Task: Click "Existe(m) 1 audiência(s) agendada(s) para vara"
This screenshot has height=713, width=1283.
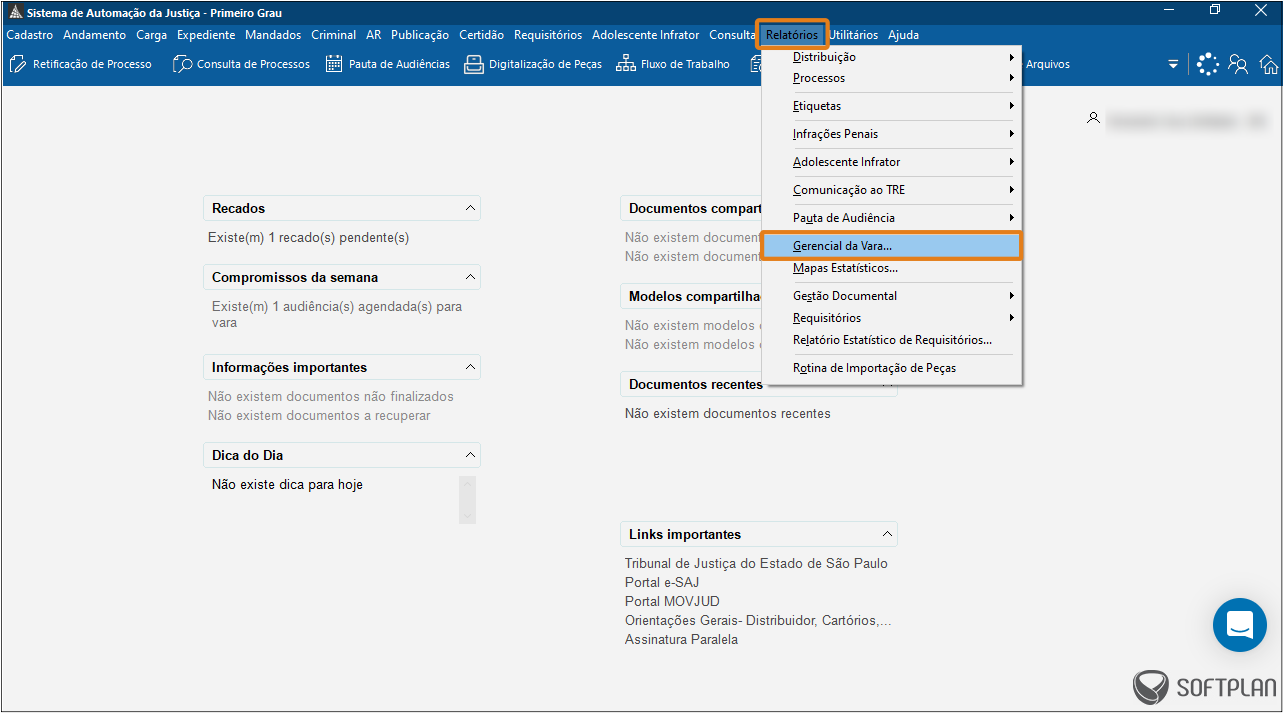Action: tap(337, 315)
